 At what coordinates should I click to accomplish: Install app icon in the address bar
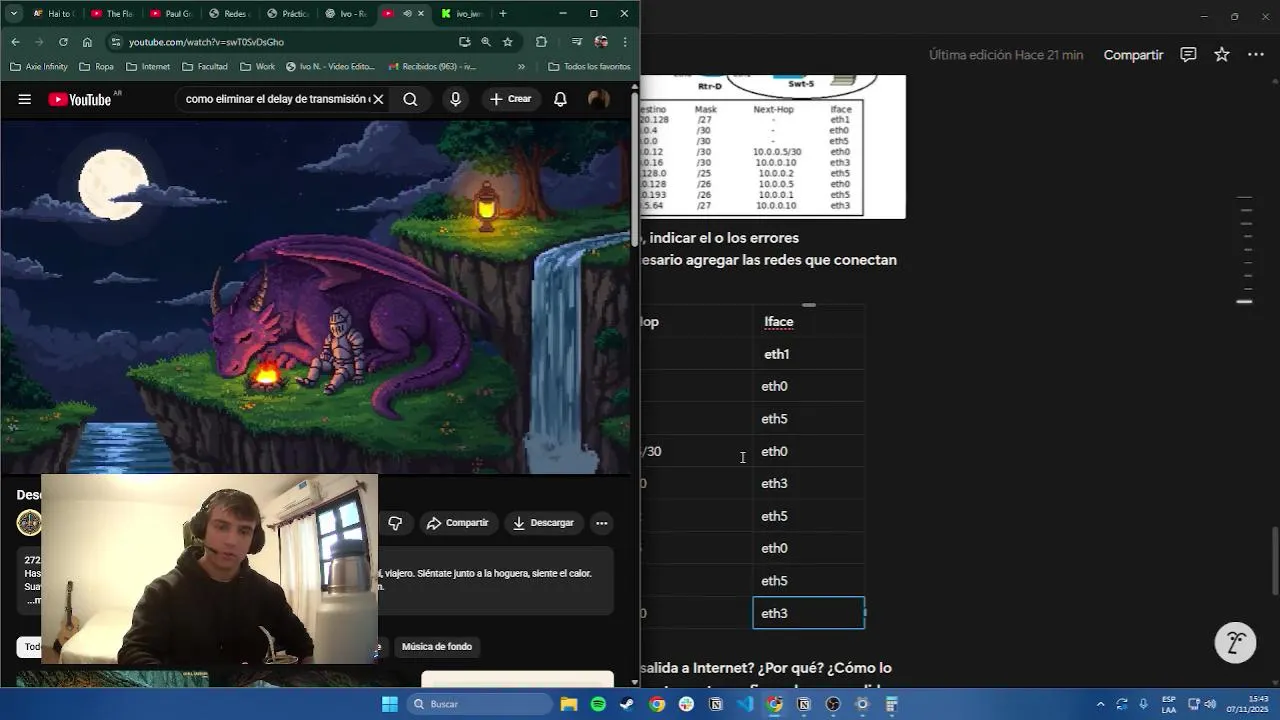click(x=464, y=42)
